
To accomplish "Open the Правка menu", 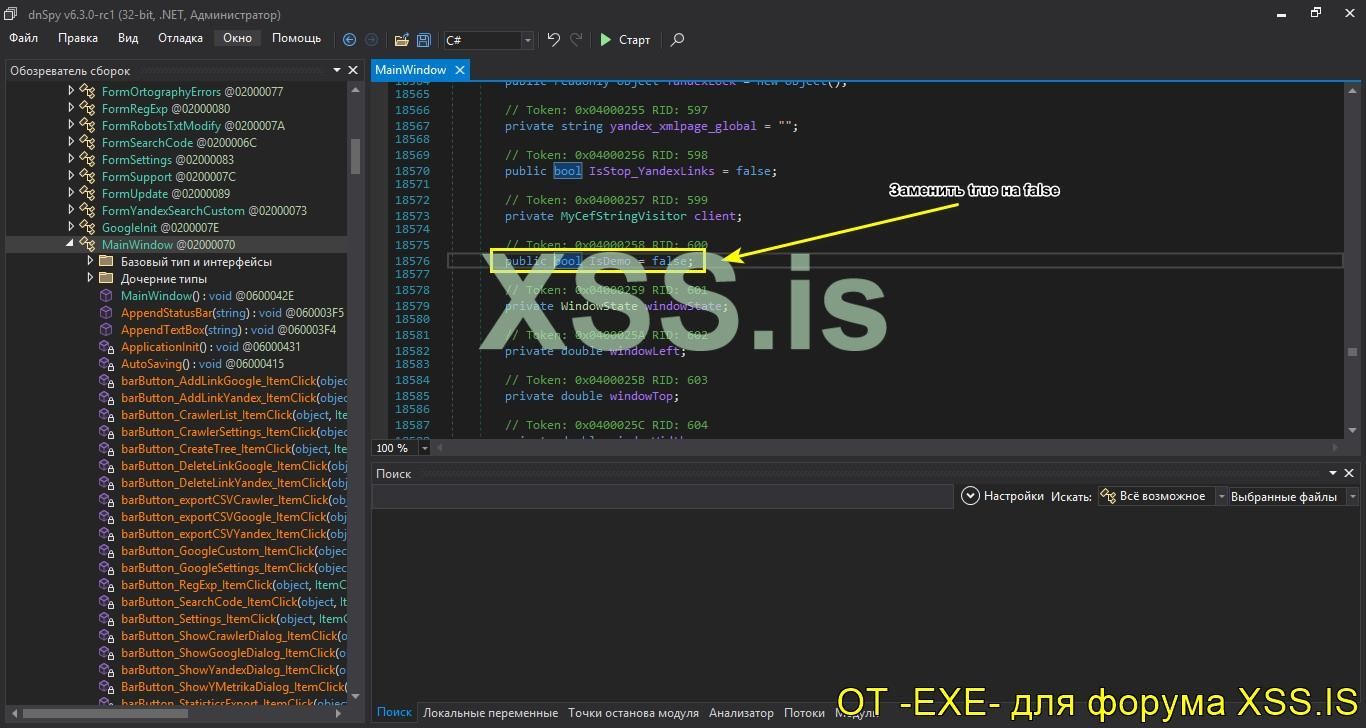I will pos(78,38).
